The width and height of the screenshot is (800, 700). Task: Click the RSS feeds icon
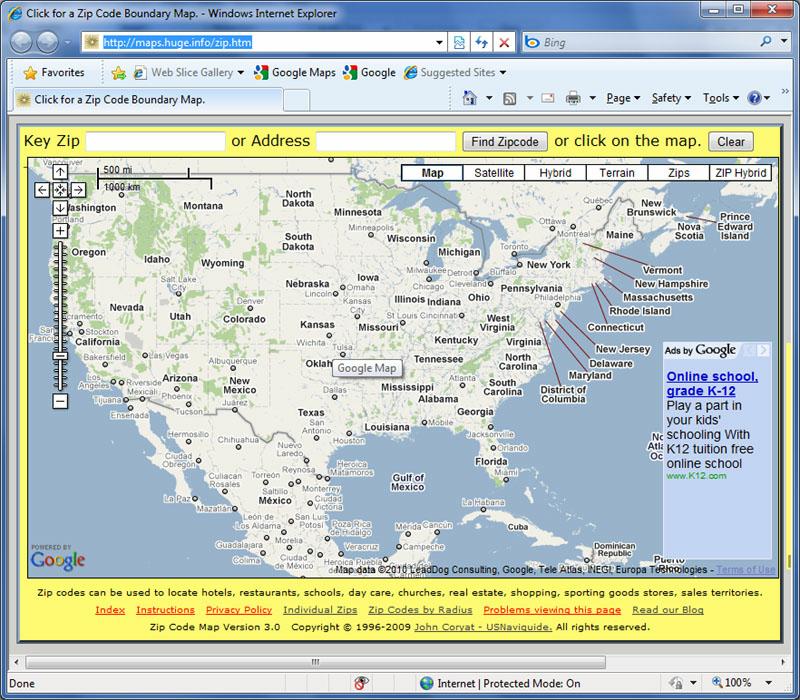pyautogui.click(x=509, y=98)
